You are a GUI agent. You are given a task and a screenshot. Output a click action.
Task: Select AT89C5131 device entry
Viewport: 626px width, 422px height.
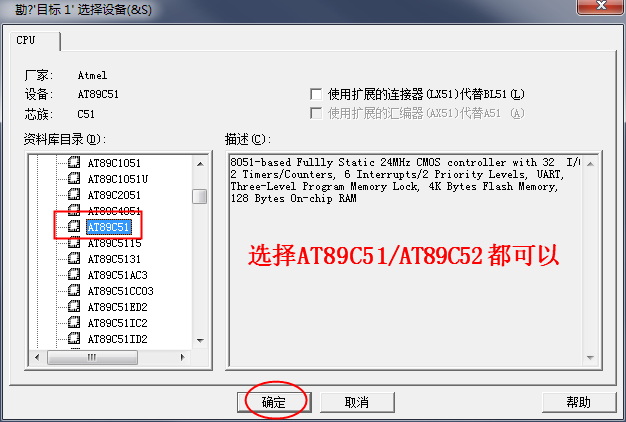pos(114,259)
